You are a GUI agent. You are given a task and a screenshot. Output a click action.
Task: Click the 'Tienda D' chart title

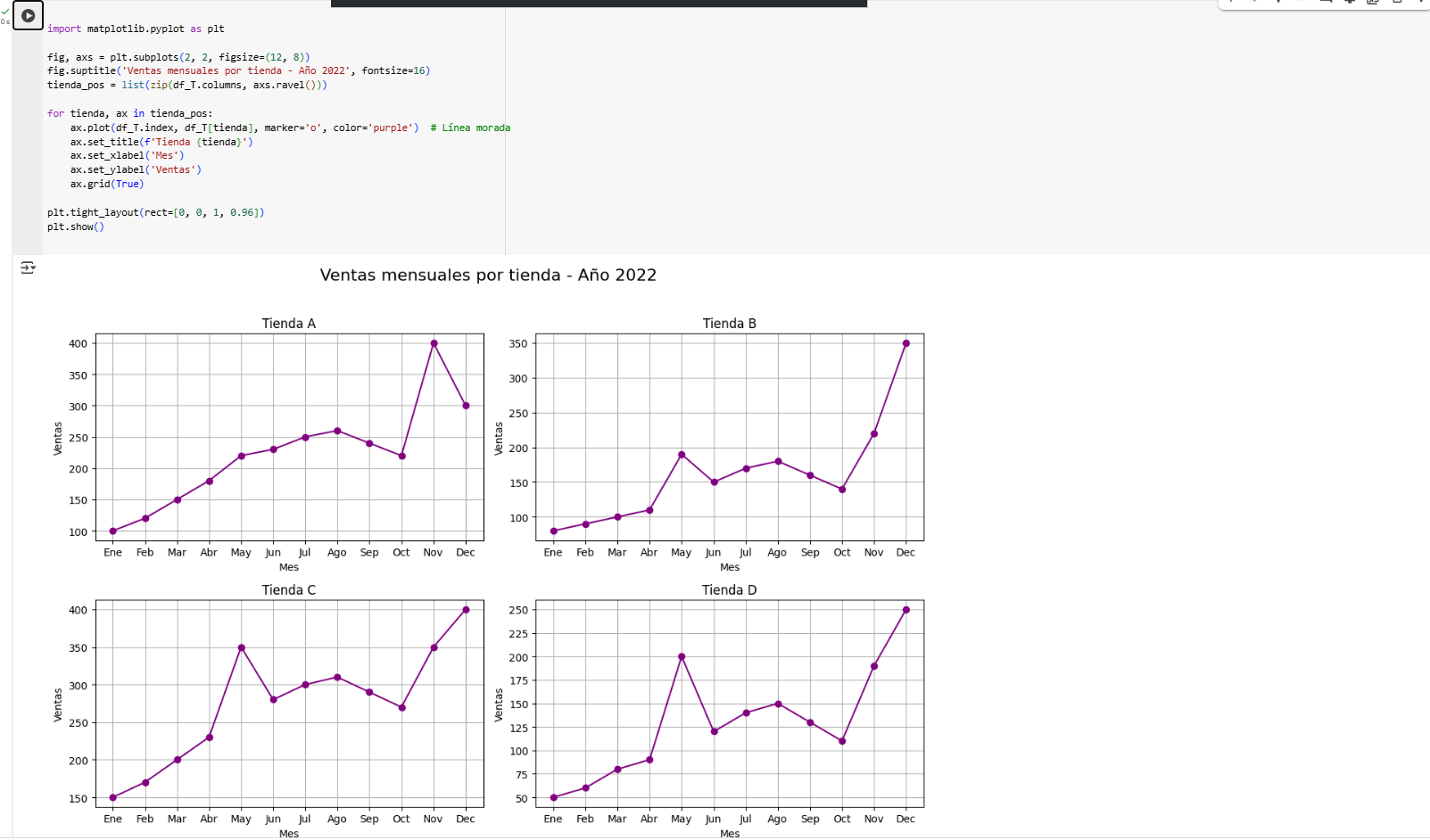(x=730, y=590)
